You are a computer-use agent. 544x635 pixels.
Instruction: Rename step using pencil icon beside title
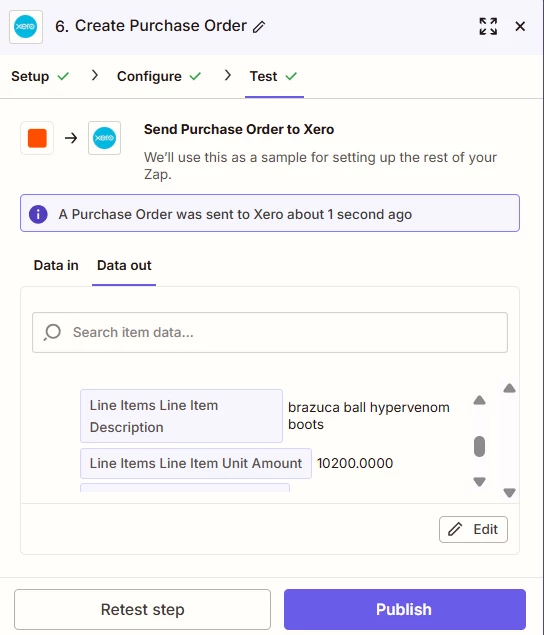259,27
